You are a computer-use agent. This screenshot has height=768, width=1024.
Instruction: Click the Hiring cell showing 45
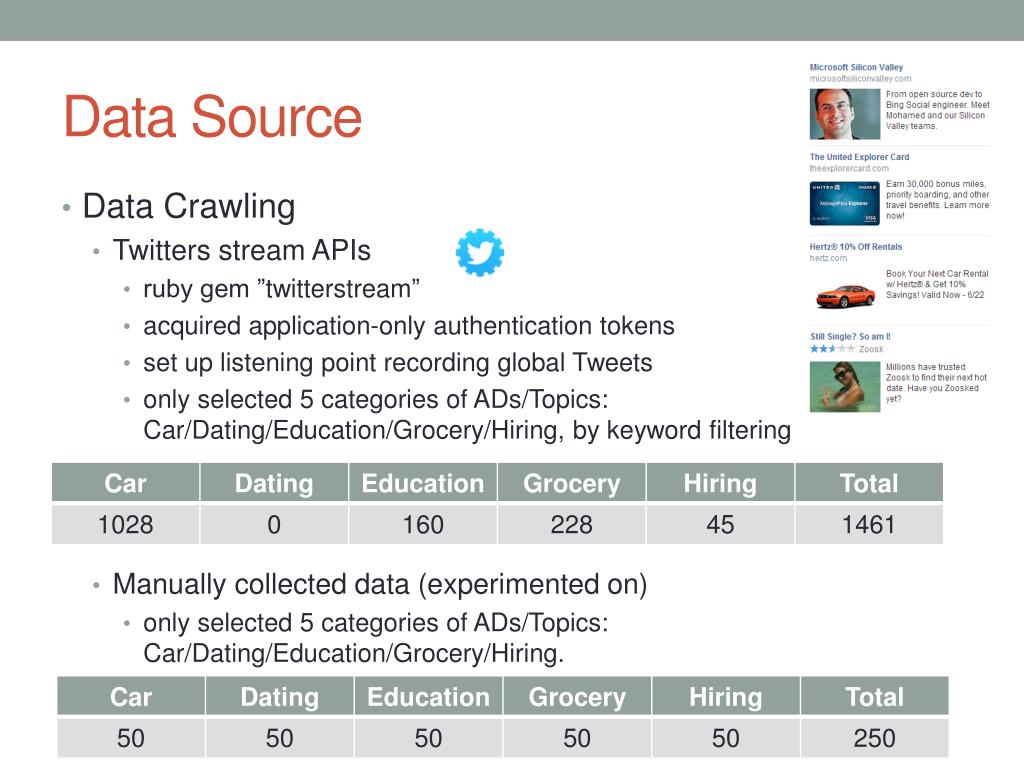(720, 524)
